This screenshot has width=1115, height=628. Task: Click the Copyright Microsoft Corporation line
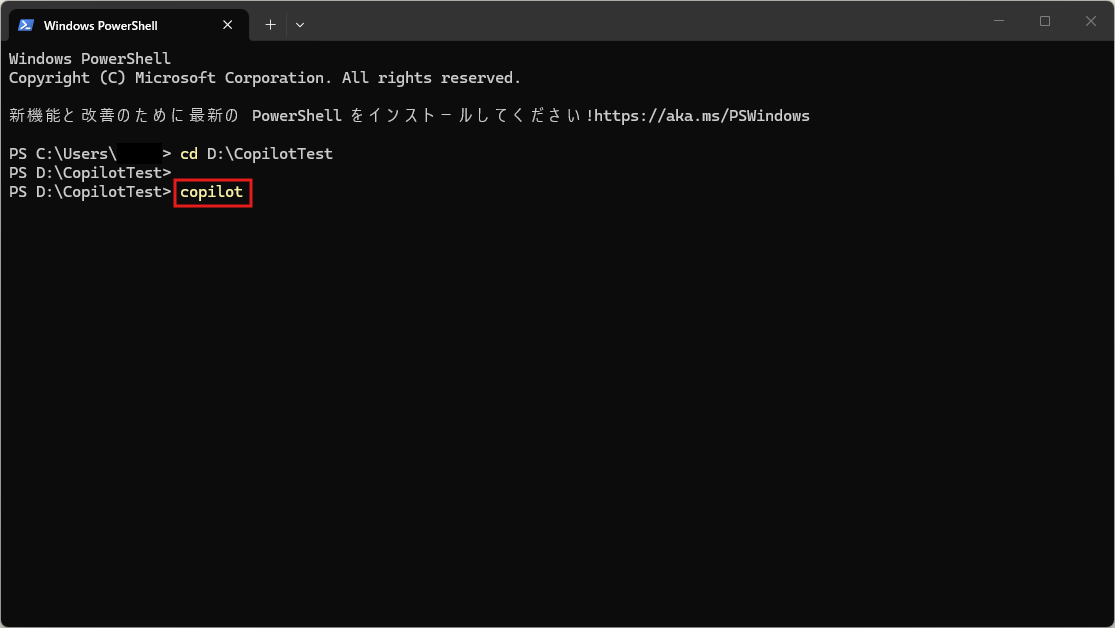click(x=265, y=78)
